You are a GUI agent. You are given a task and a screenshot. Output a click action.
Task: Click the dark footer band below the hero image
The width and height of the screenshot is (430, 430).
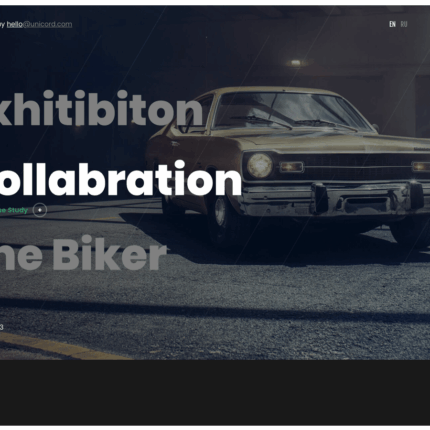click(x=215, y=392)
